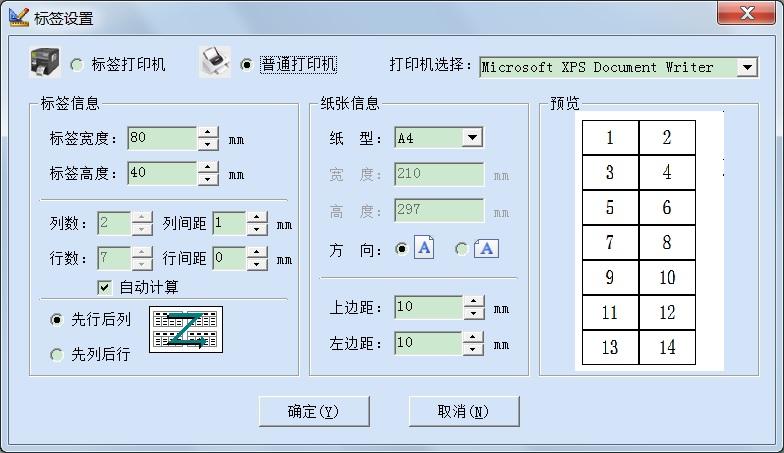Click the landscape orientation page icon
The height and width of the screenshot is (453, 784).
coord(486,249)
